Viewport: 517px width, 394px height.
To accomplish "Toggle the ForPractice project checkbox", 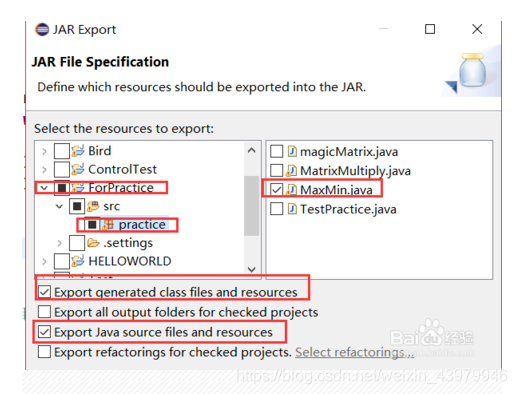I will (62, 188).
